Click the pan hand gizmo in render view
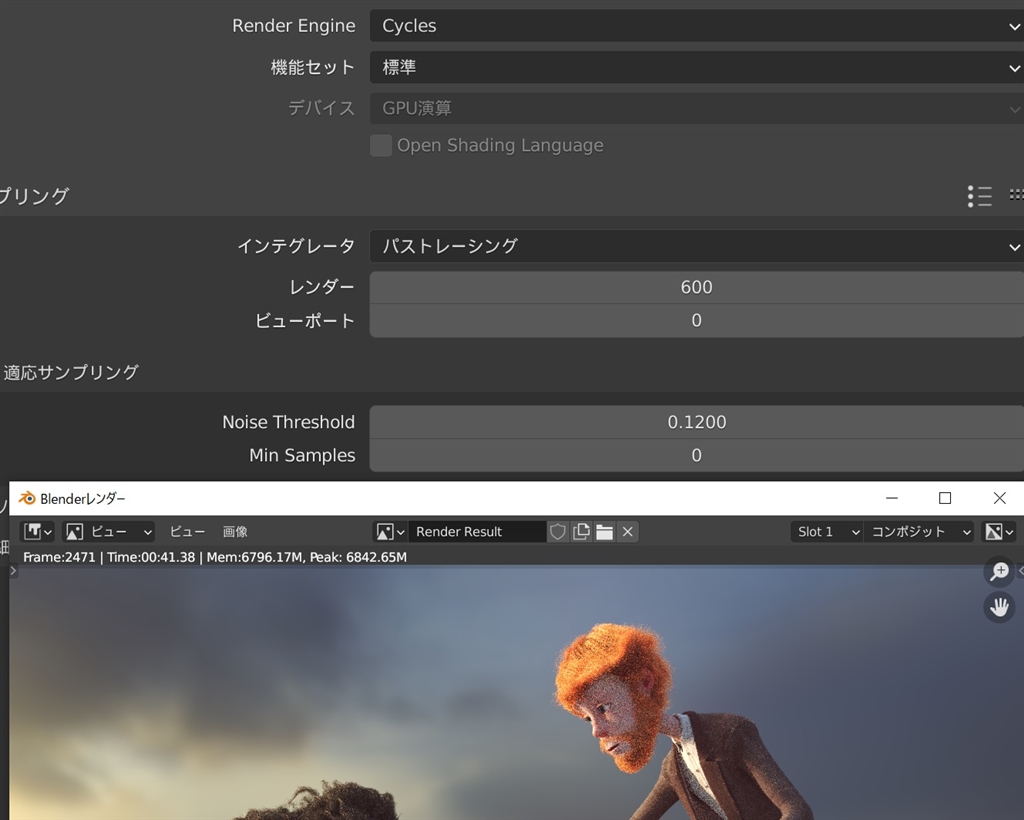The width and height of the screenshot is (1024, 820). [999, 608]
